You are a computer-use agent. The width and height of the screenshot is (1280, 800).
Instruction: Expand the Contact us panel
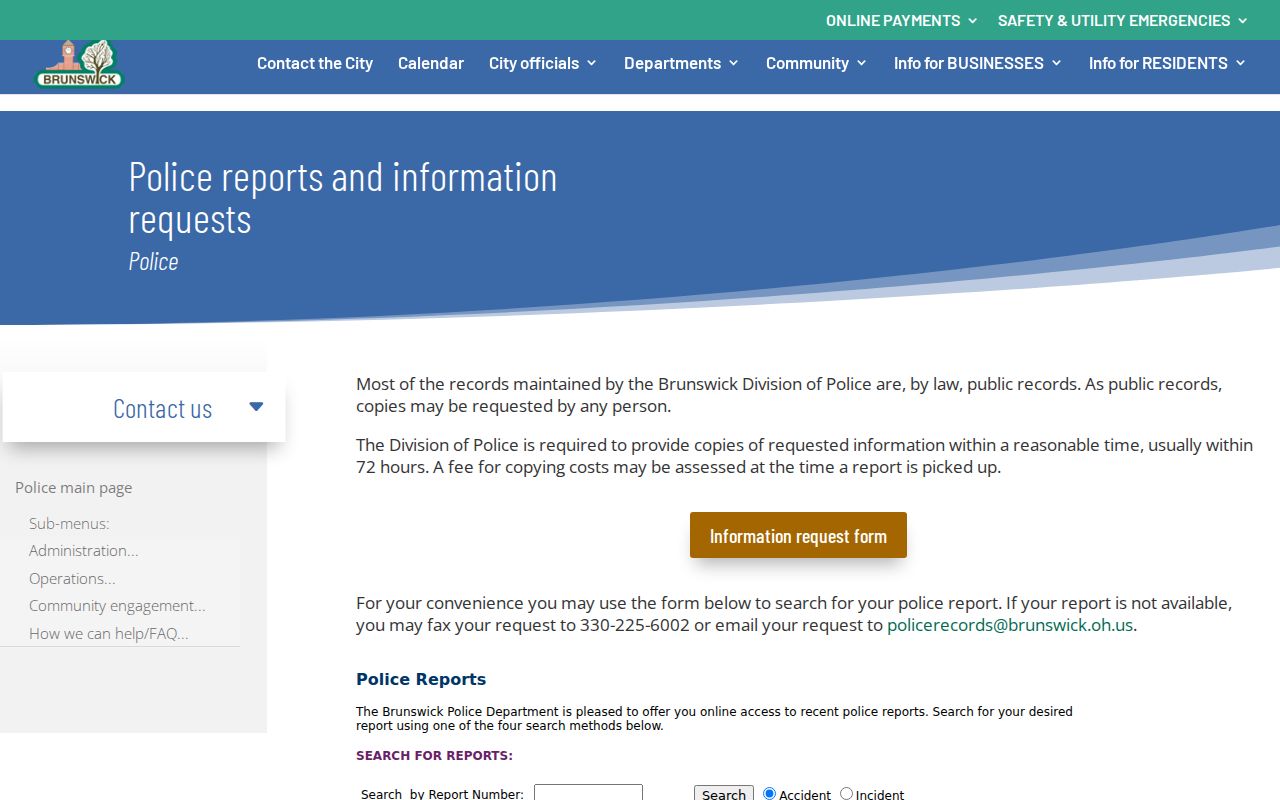pos(144,407)
